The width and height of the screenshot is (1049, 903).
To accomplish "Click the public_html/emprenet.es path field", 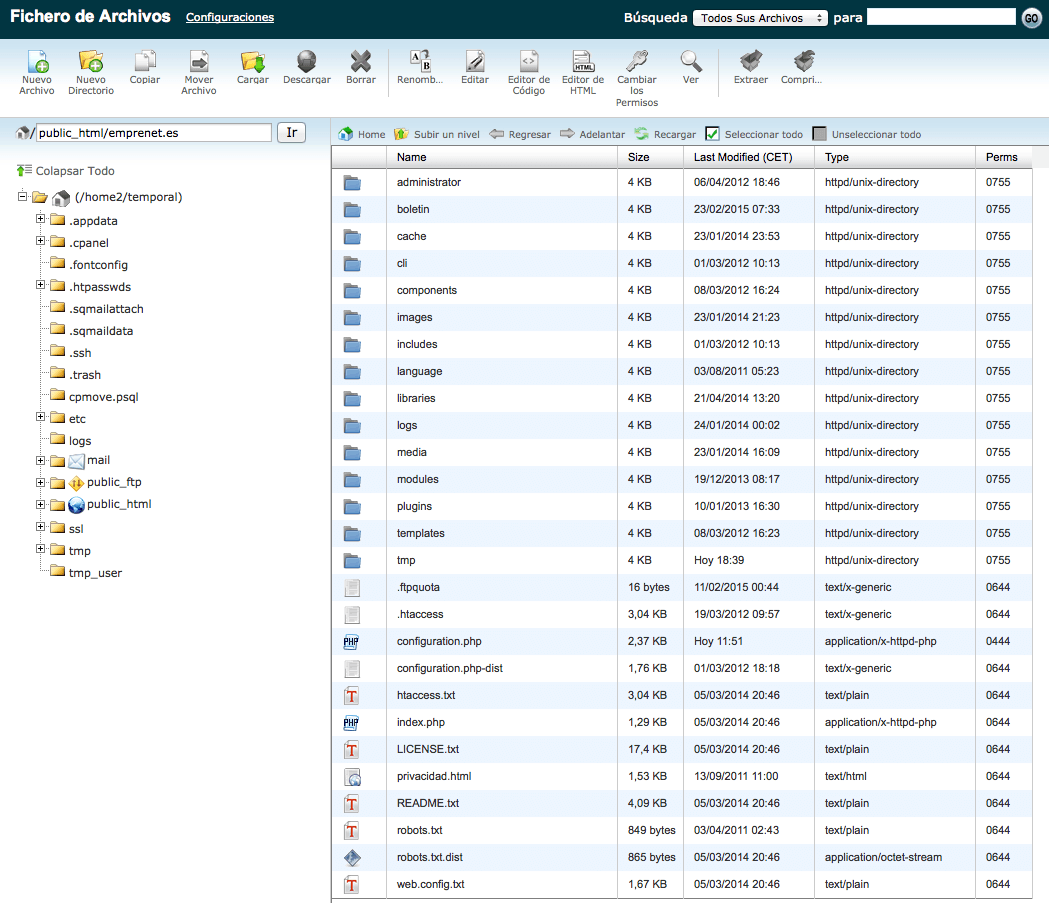I will [x=154, y=132].
